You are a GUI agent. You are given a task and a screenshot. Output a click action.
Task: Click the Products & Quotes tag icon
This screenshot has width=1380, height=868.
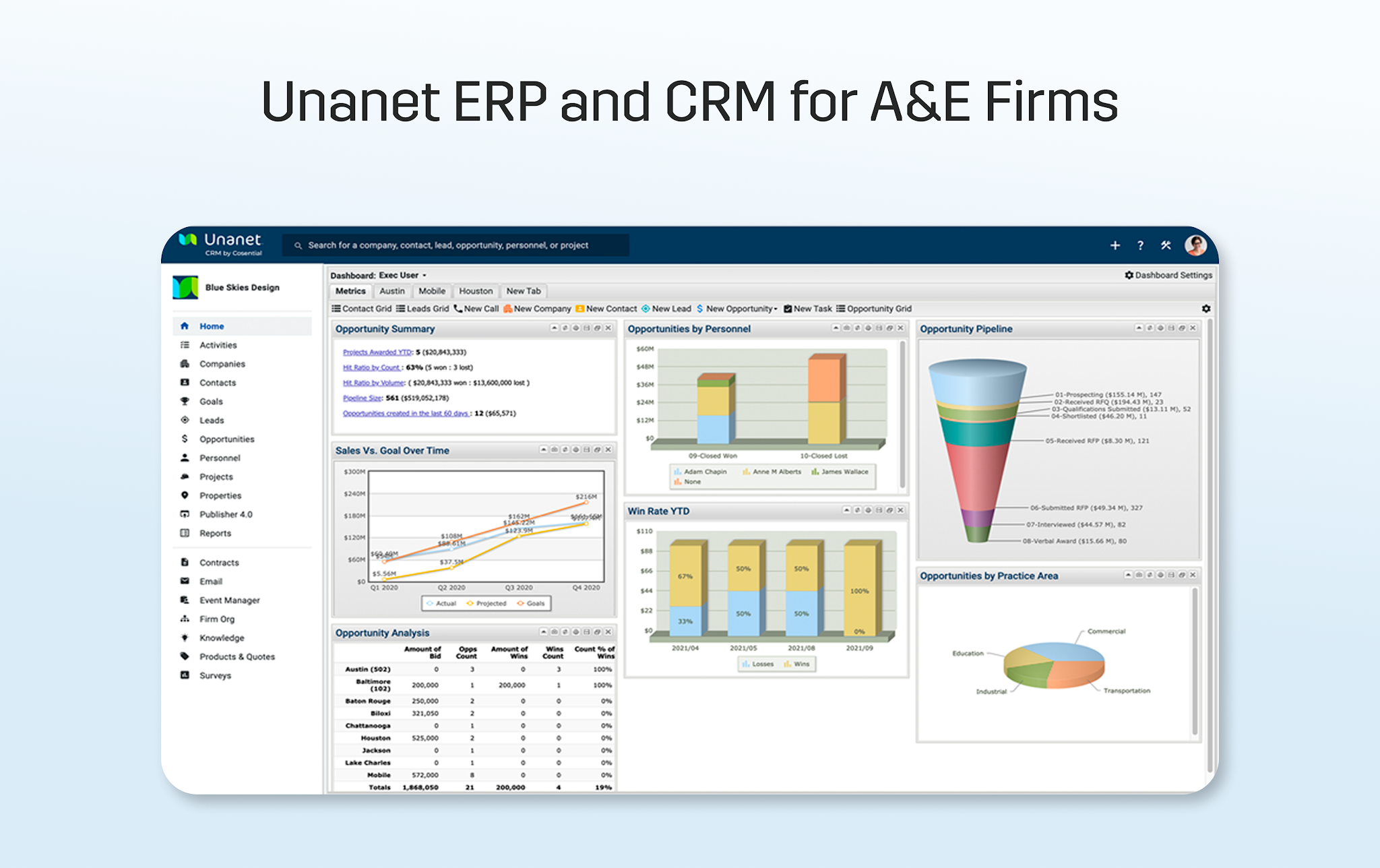[185, 656]
